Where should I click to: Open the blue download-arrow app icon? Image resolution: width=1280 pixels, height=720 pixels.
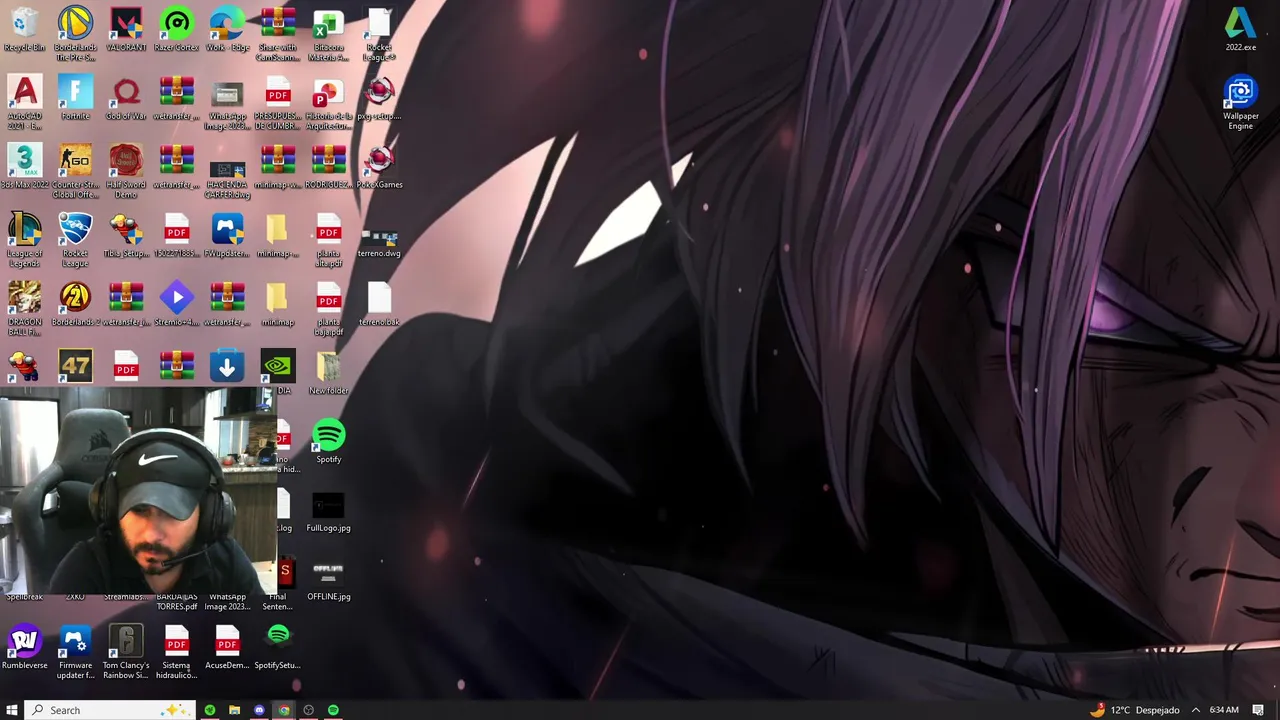[227, 366]
